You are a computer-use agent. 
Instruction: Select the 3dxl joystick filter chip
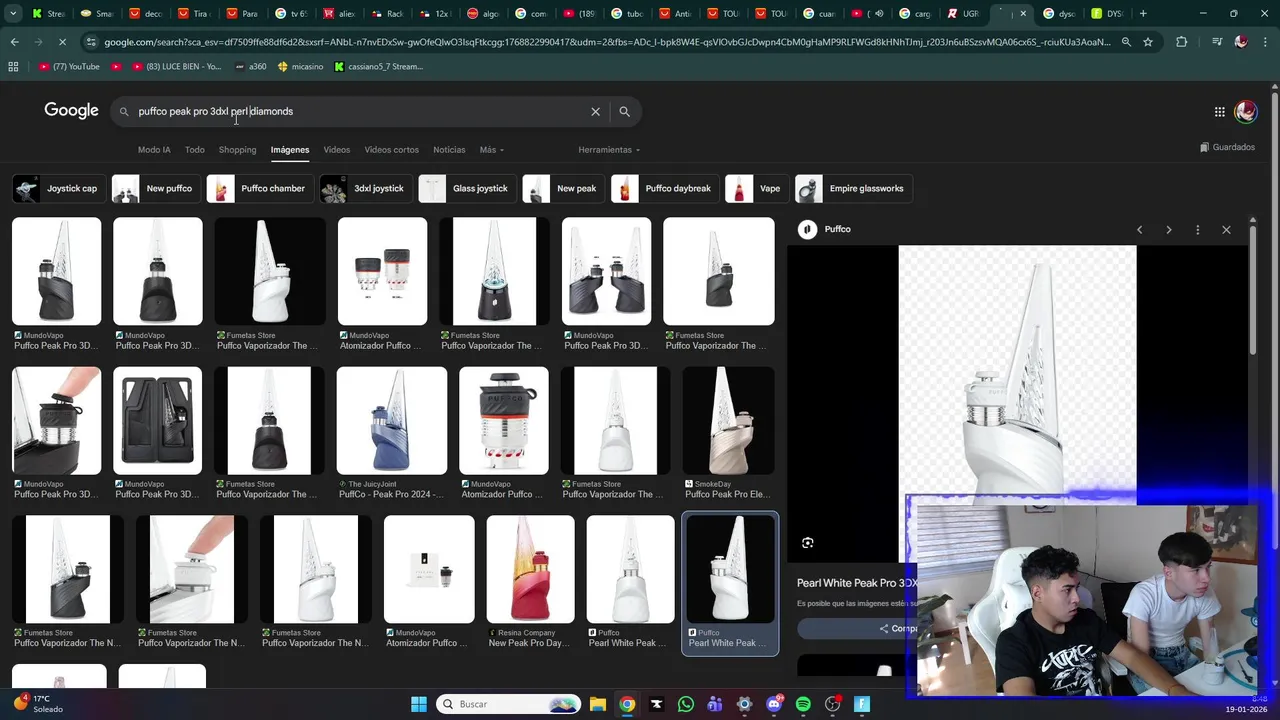(365, 188)
